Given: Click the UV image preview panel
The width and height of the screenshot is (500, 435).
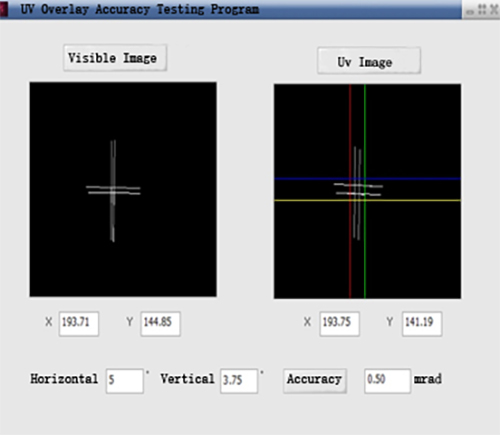Looking at the screenshot, I should 367,191.
